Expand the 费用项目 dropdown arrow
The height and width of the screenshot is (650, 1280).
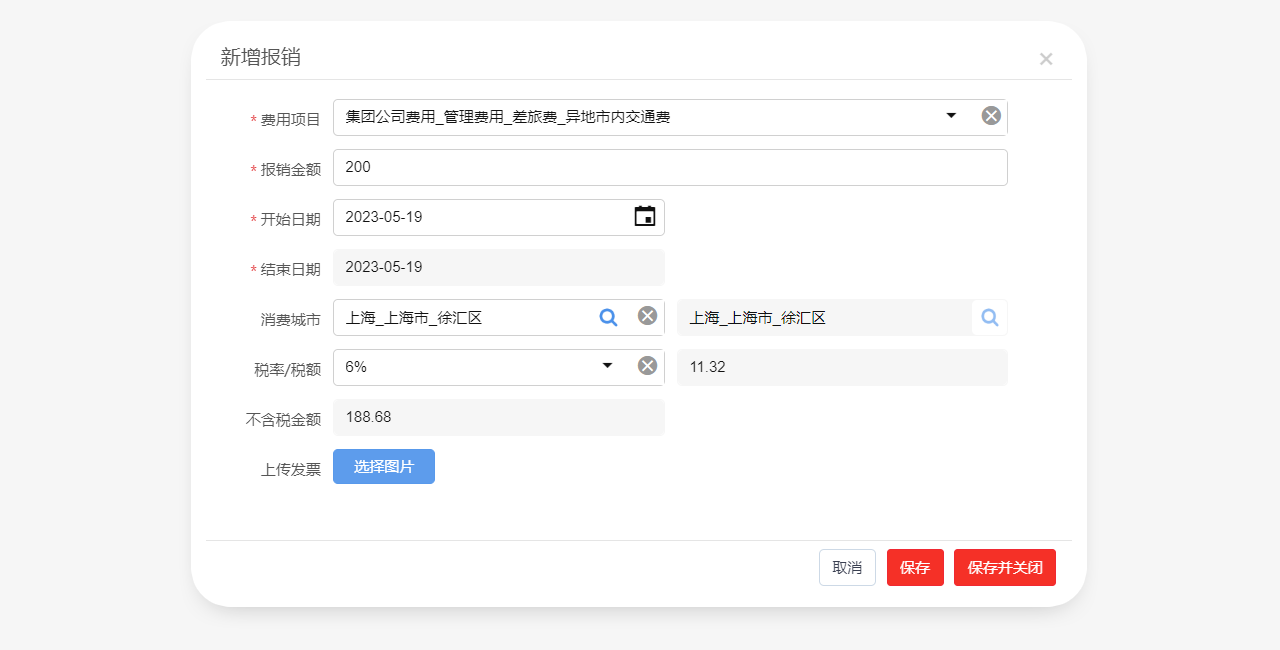[x=951, y=116]
